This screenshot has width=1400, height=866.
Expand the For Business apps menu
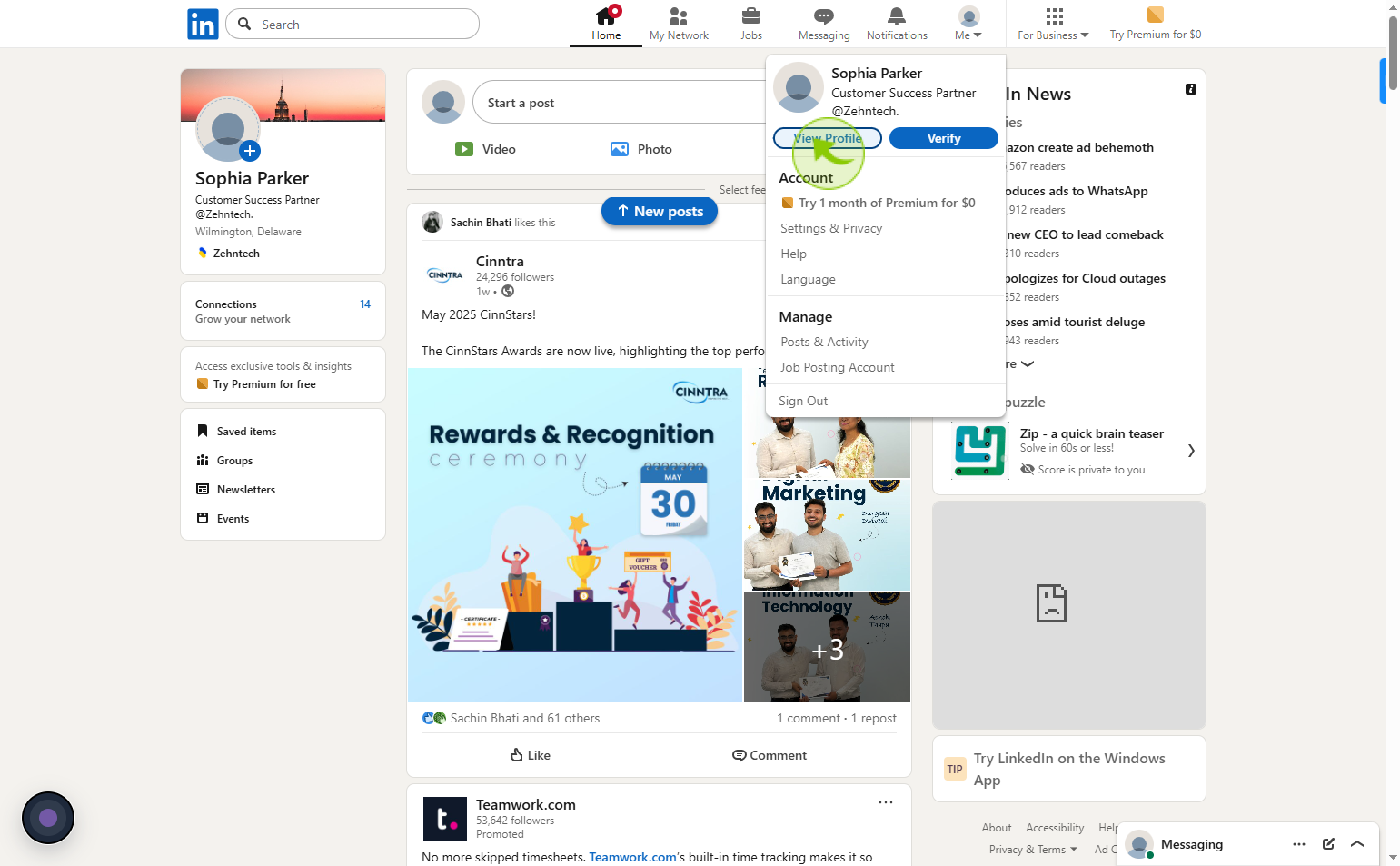point(1053,24)
